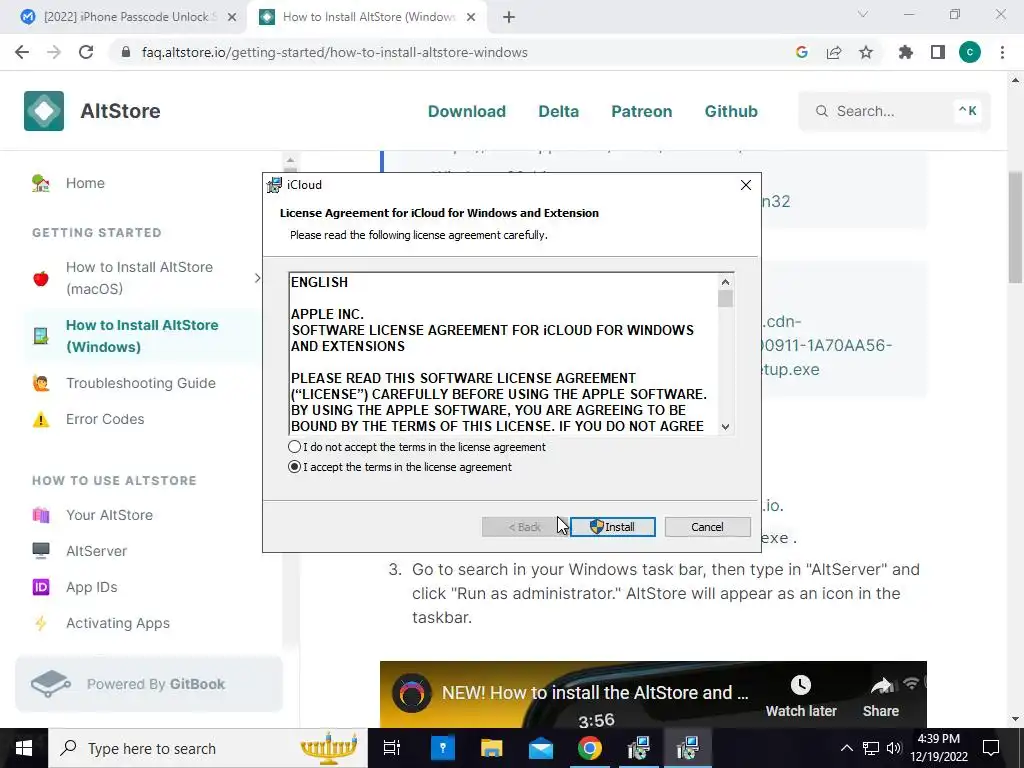Open How to Install AltStore (Windows)

pyautogui.click(x=142, y=336)
